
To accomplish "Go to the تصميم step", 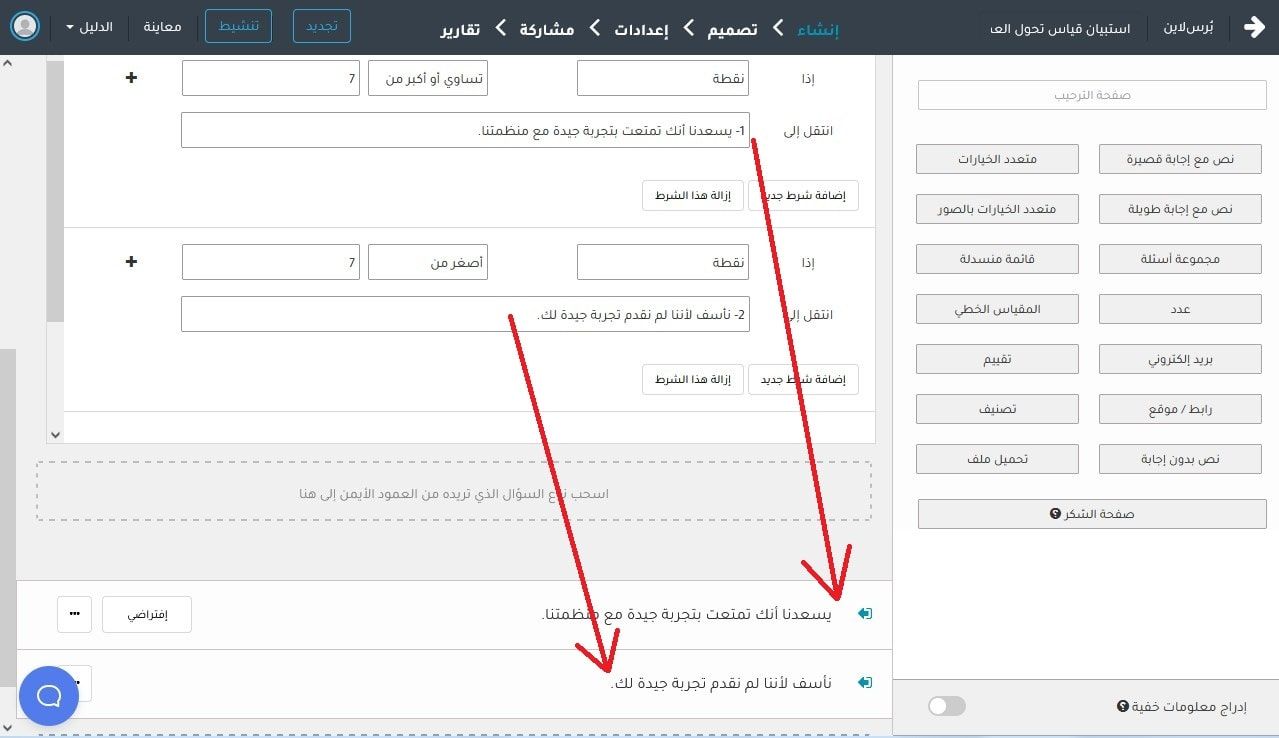I will coord(733,29).
